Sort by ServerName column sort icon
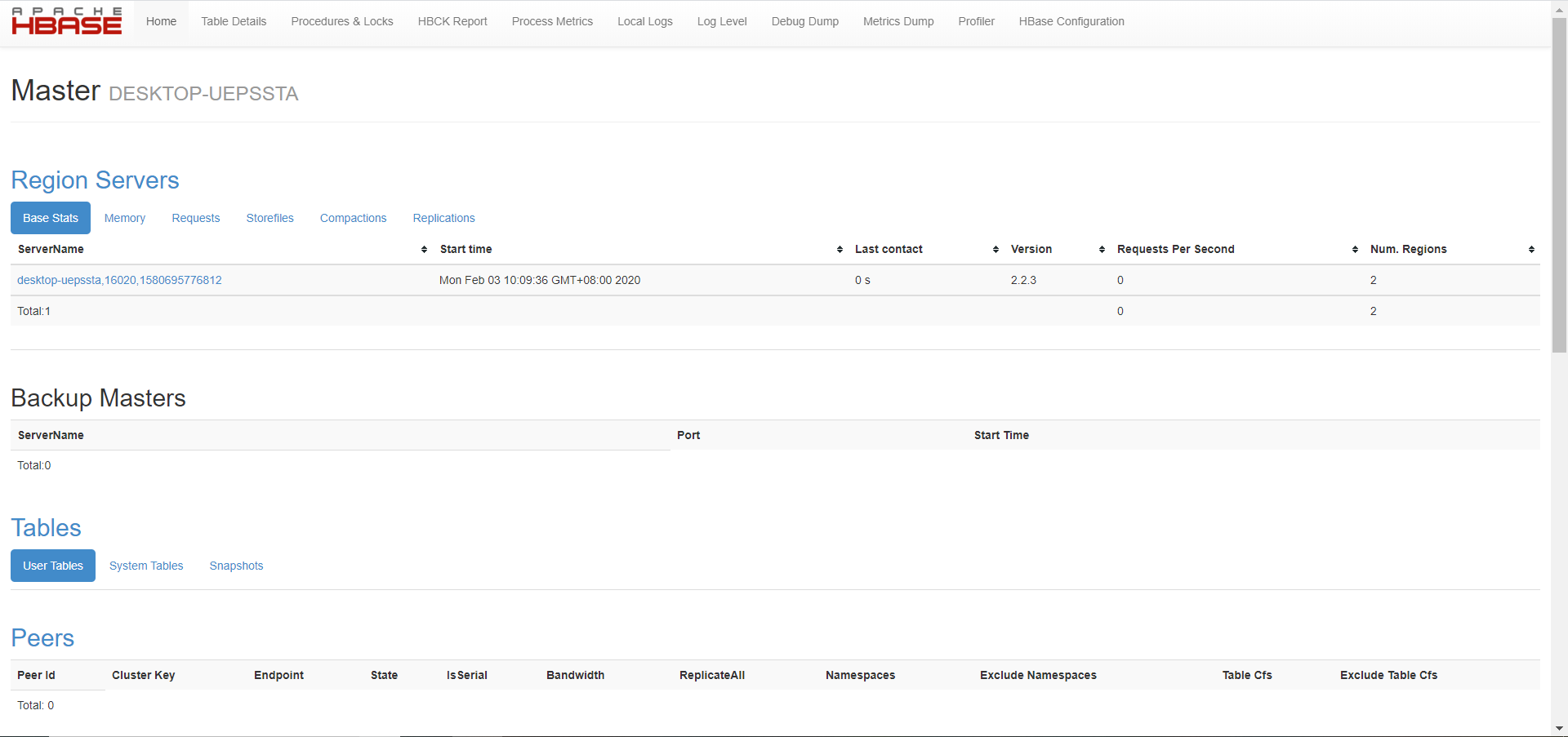Image resolution: width=1568 pixels, height=737 pixels. pos(424,250)
